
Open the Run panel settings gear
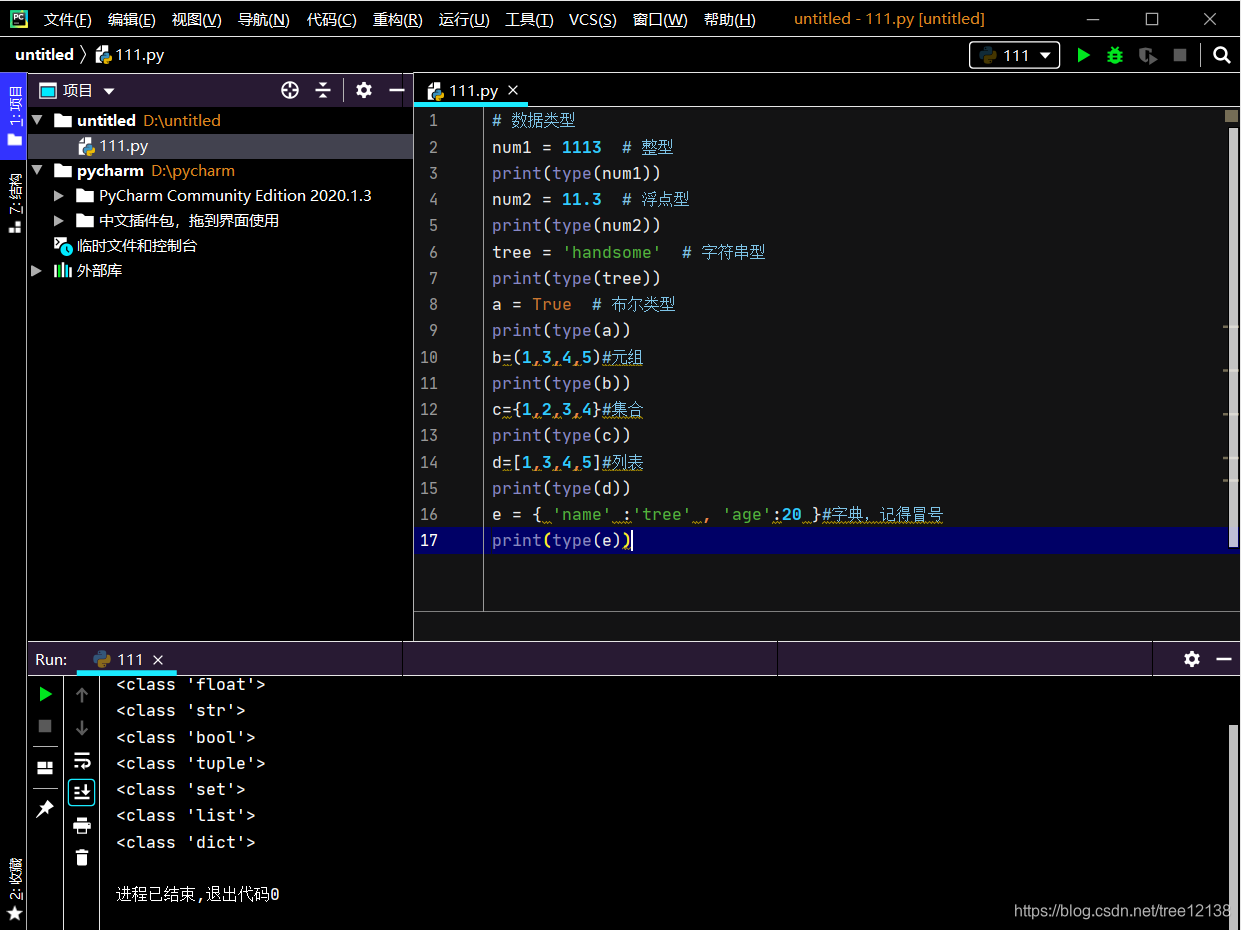click(x=1191, y=659)
